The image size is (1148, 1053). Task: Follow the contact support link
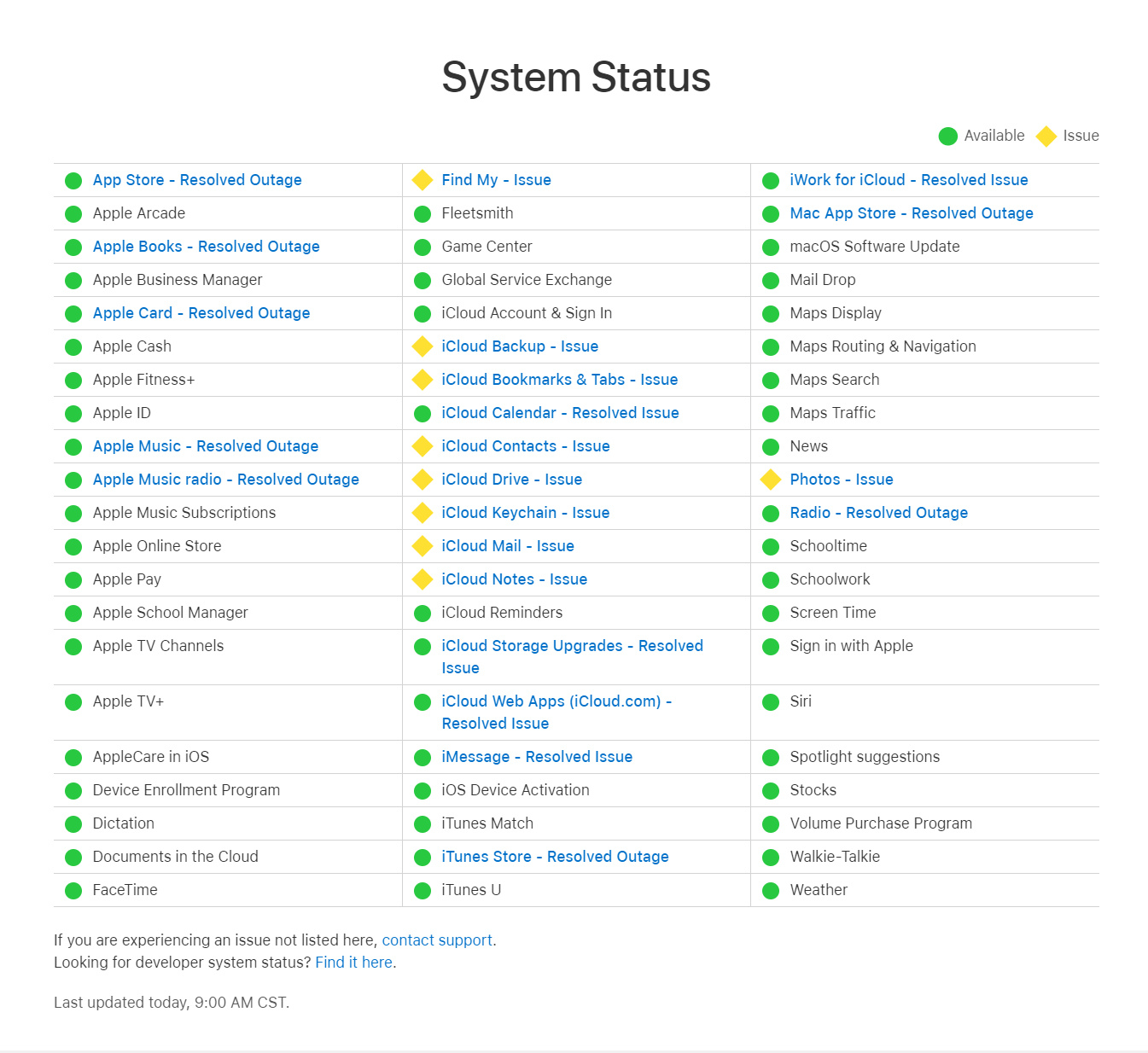coord(437,940)
